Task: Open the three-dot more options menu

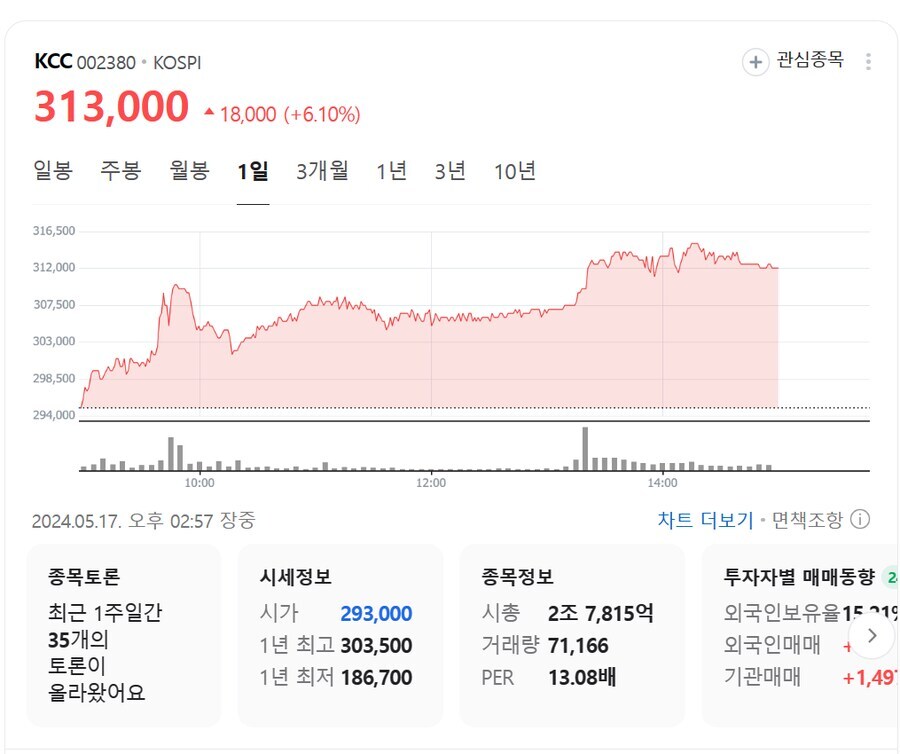Action: [868, 61]
